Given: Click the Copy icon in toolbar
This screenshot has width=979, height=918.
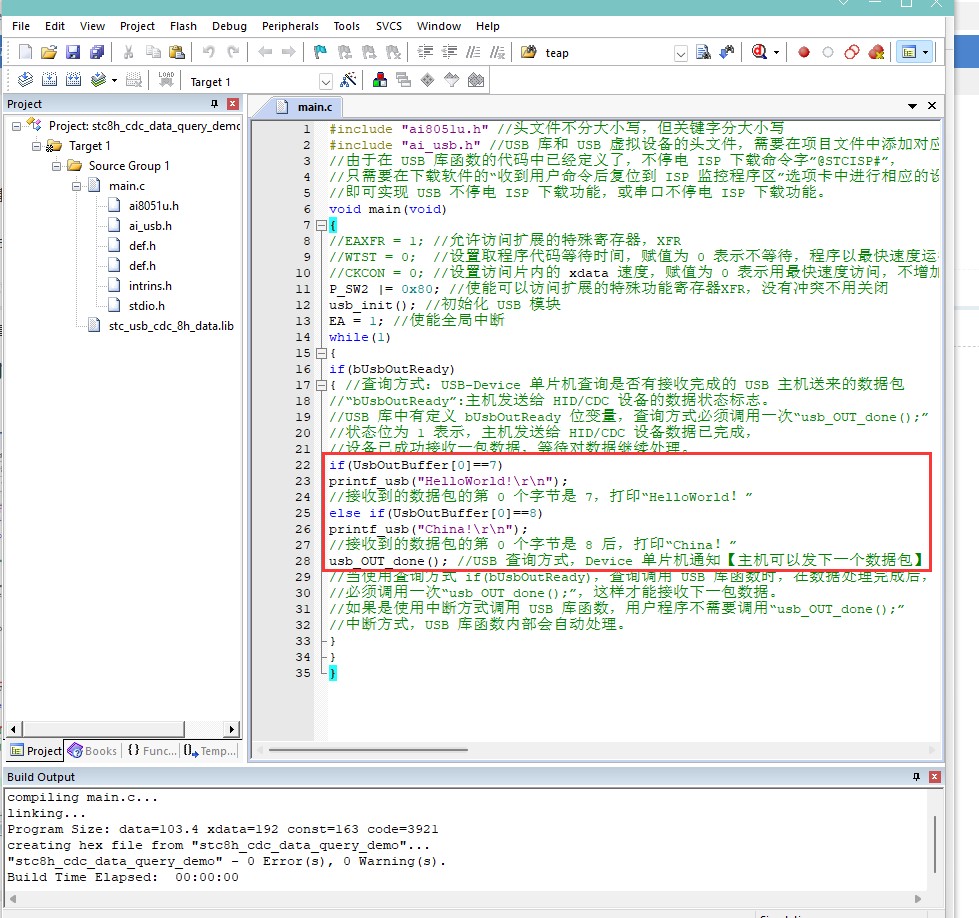Looking at the screenshot, I should [x=153, y=52].
